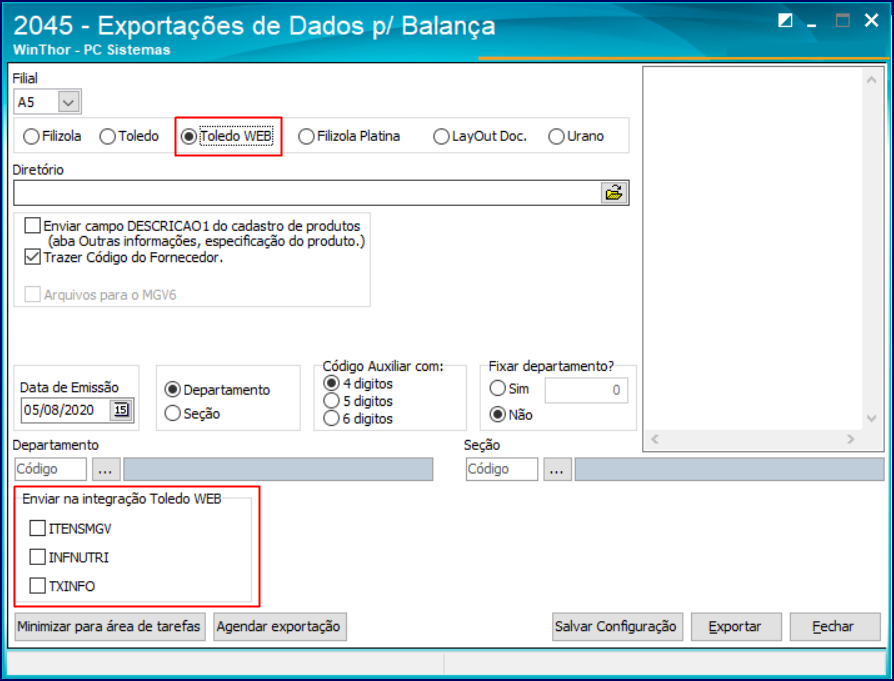Click the Fechar button
The height and width of the screenshot is (681, 894).
pos(835,627)
